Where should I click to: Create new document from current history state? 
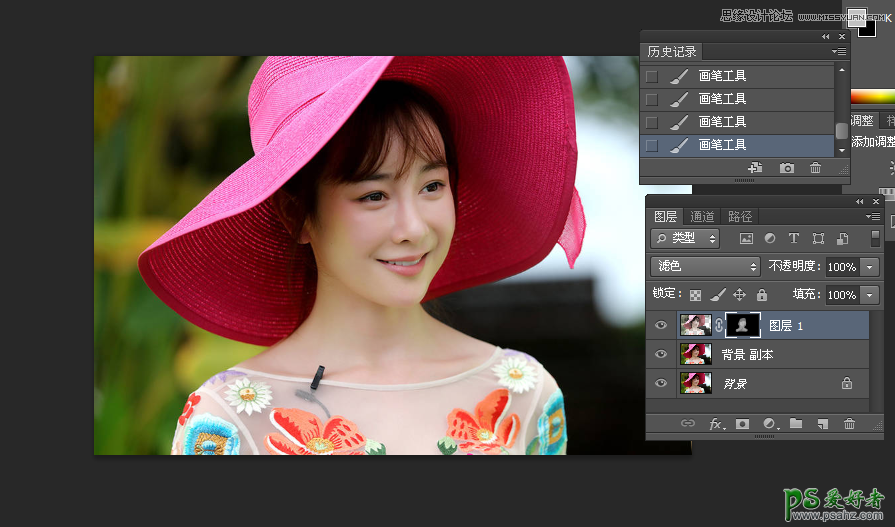[755, 168]
